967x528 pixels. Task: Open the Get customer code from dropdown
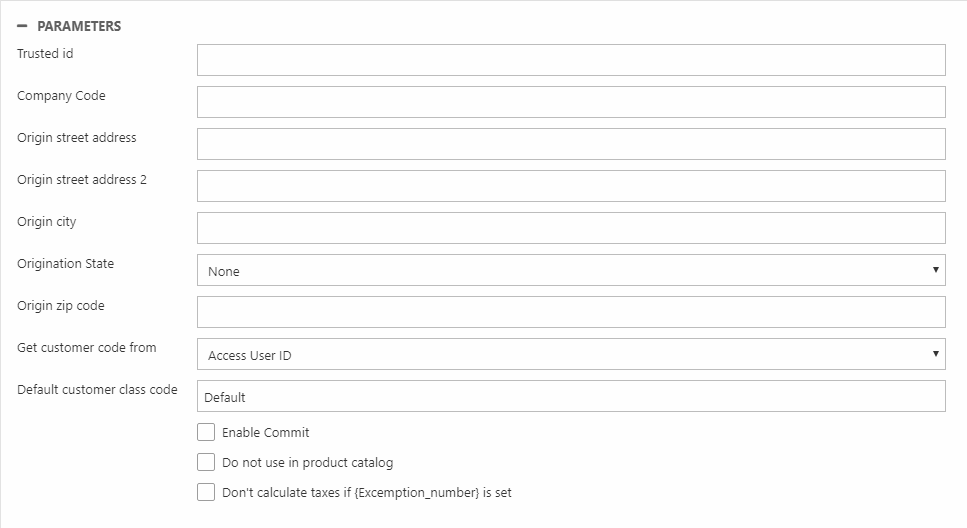point(571,354)
